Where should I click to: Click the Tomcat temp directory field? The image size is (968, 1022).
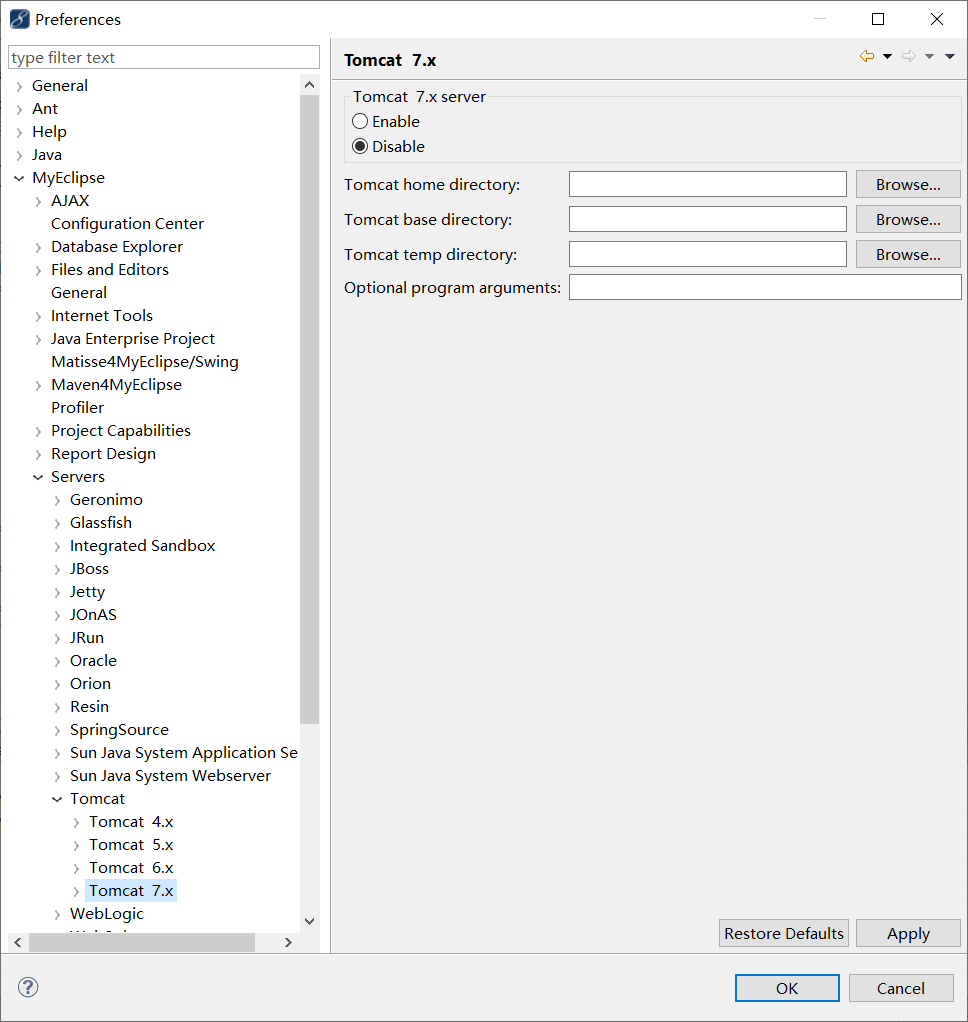coord(708,254)
